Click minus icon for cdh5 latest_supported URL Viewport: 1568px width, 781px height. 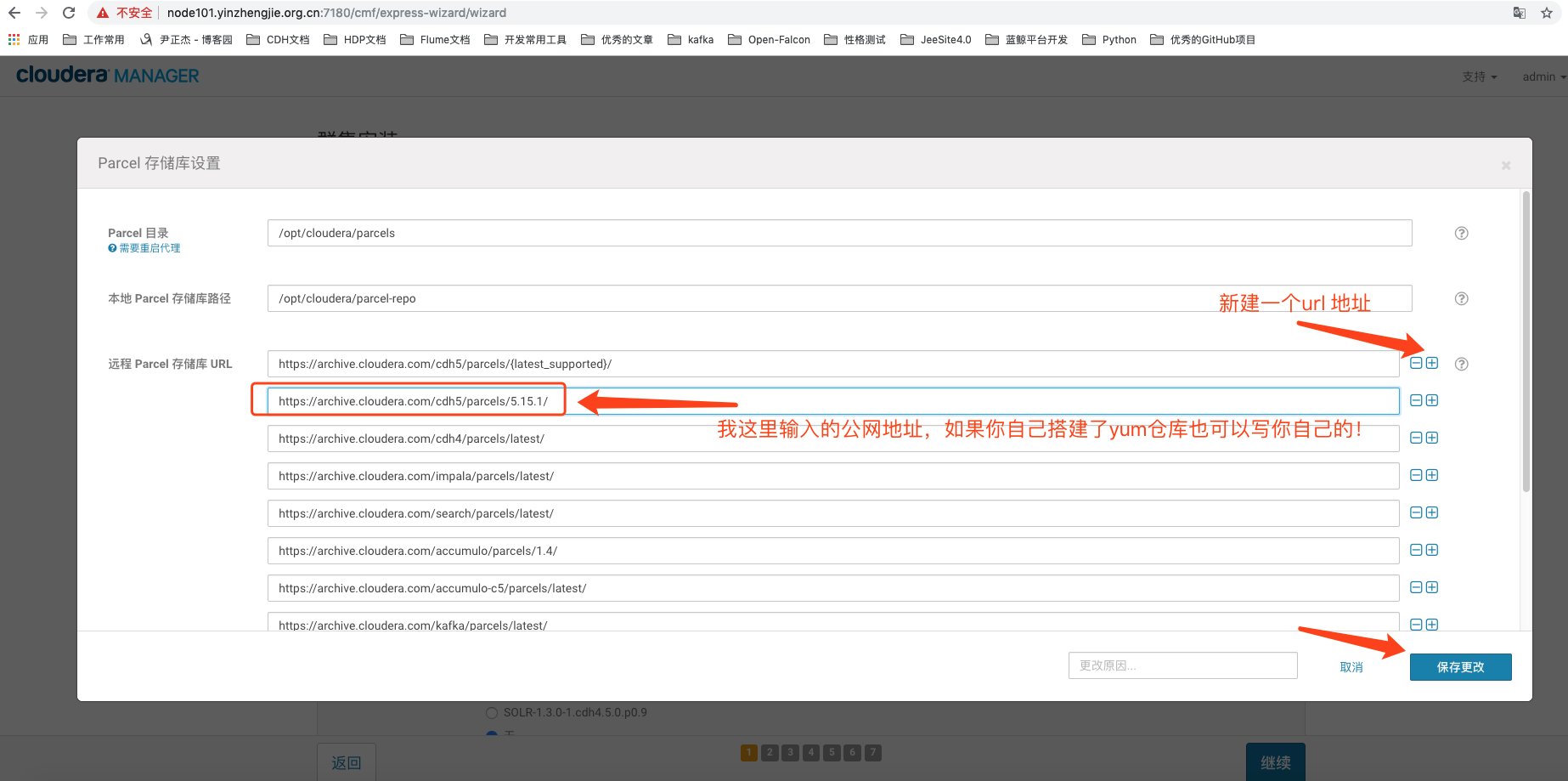click(x=1416, y=363)
